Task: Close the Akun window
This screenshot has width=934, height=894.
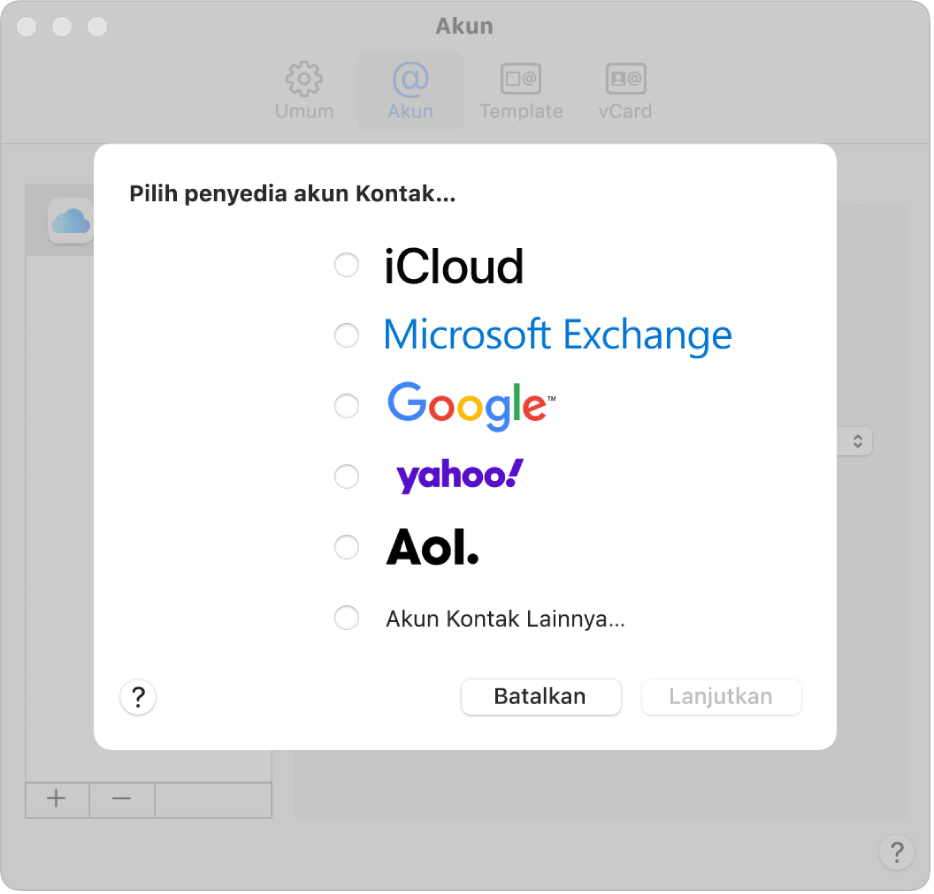Action: 27,27
